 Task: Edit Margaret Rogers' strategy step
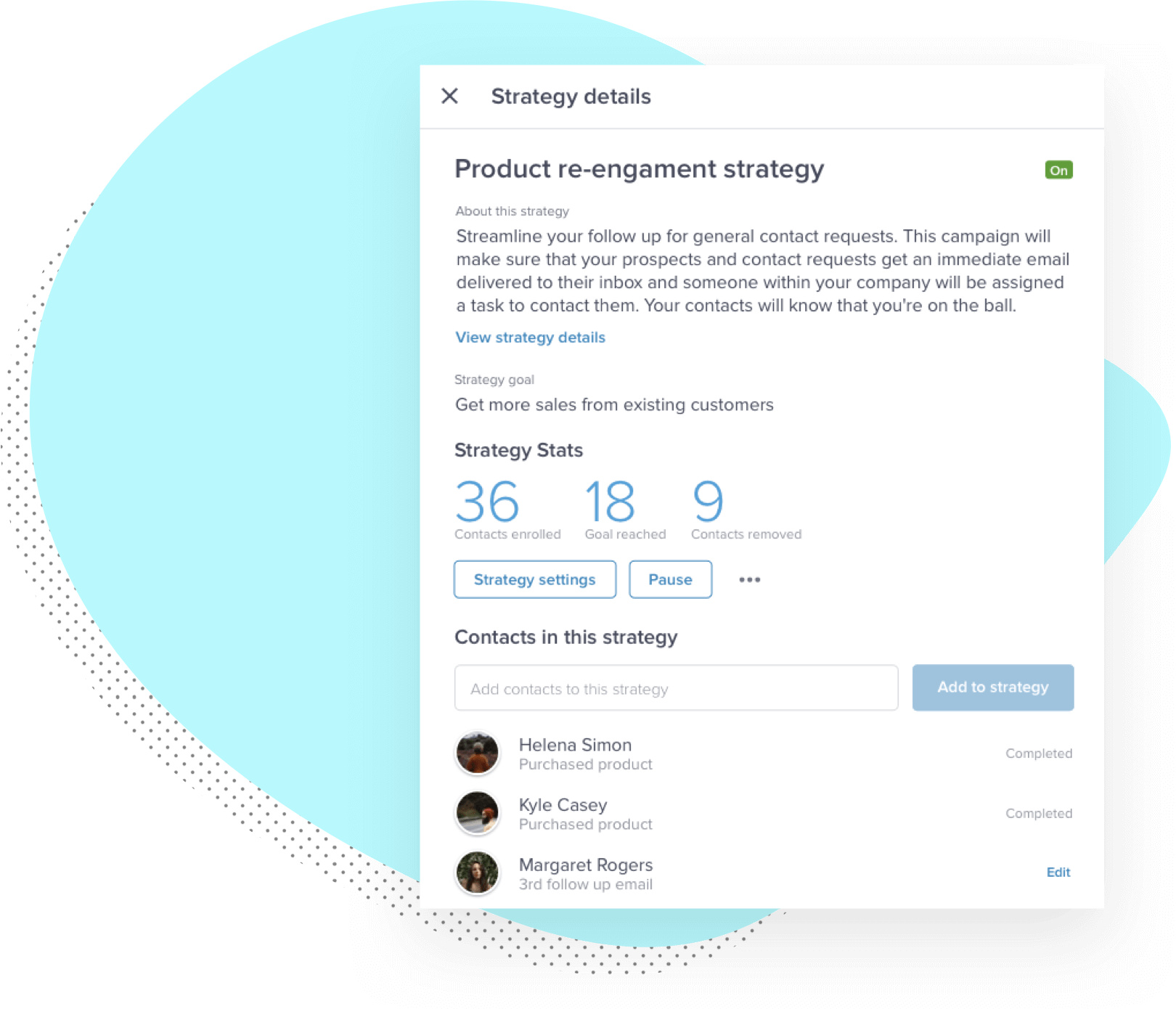[1058, 873]
